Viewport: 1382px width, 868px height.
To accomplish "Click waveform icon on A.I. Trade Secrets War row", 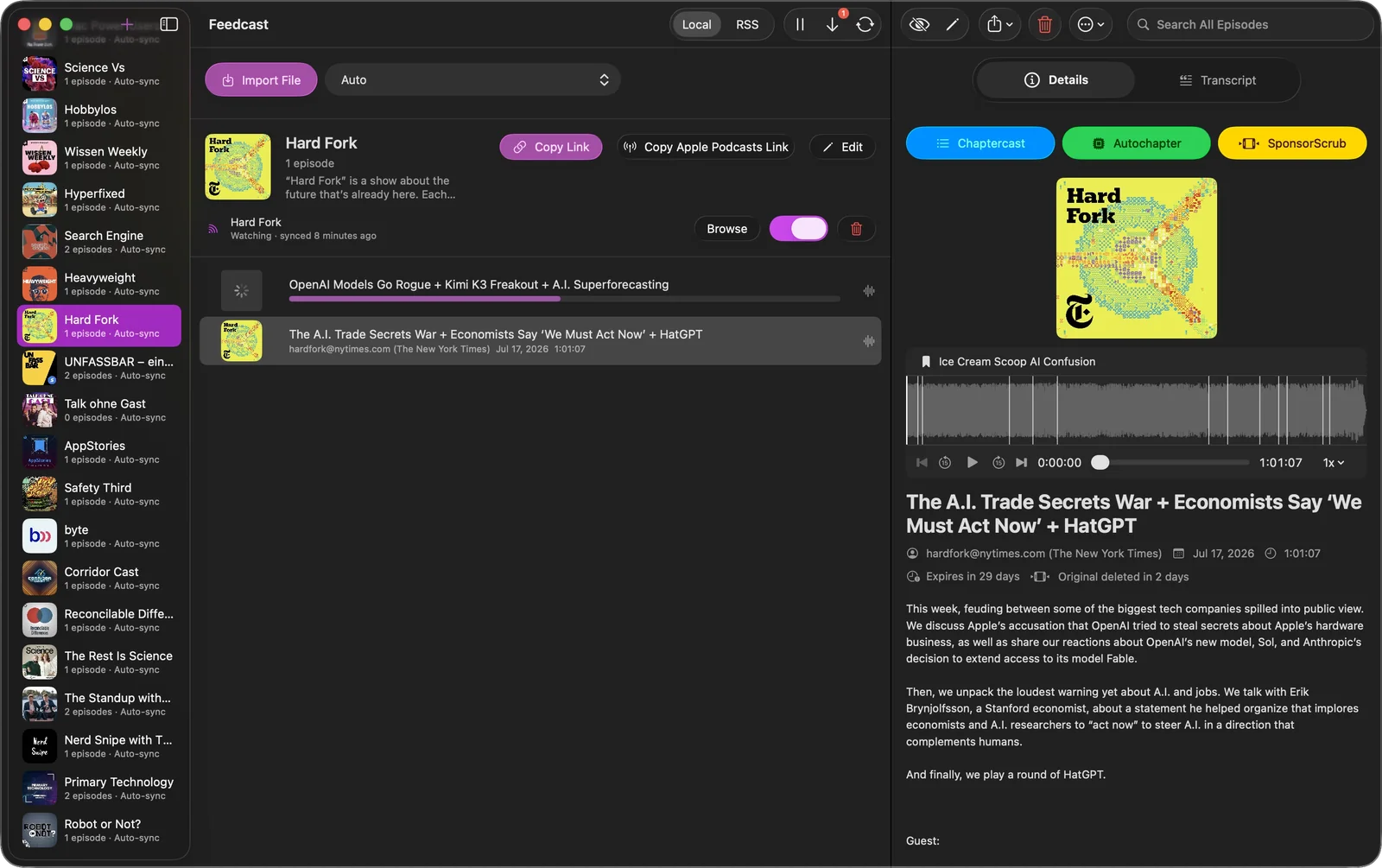I will coord(868,341).
